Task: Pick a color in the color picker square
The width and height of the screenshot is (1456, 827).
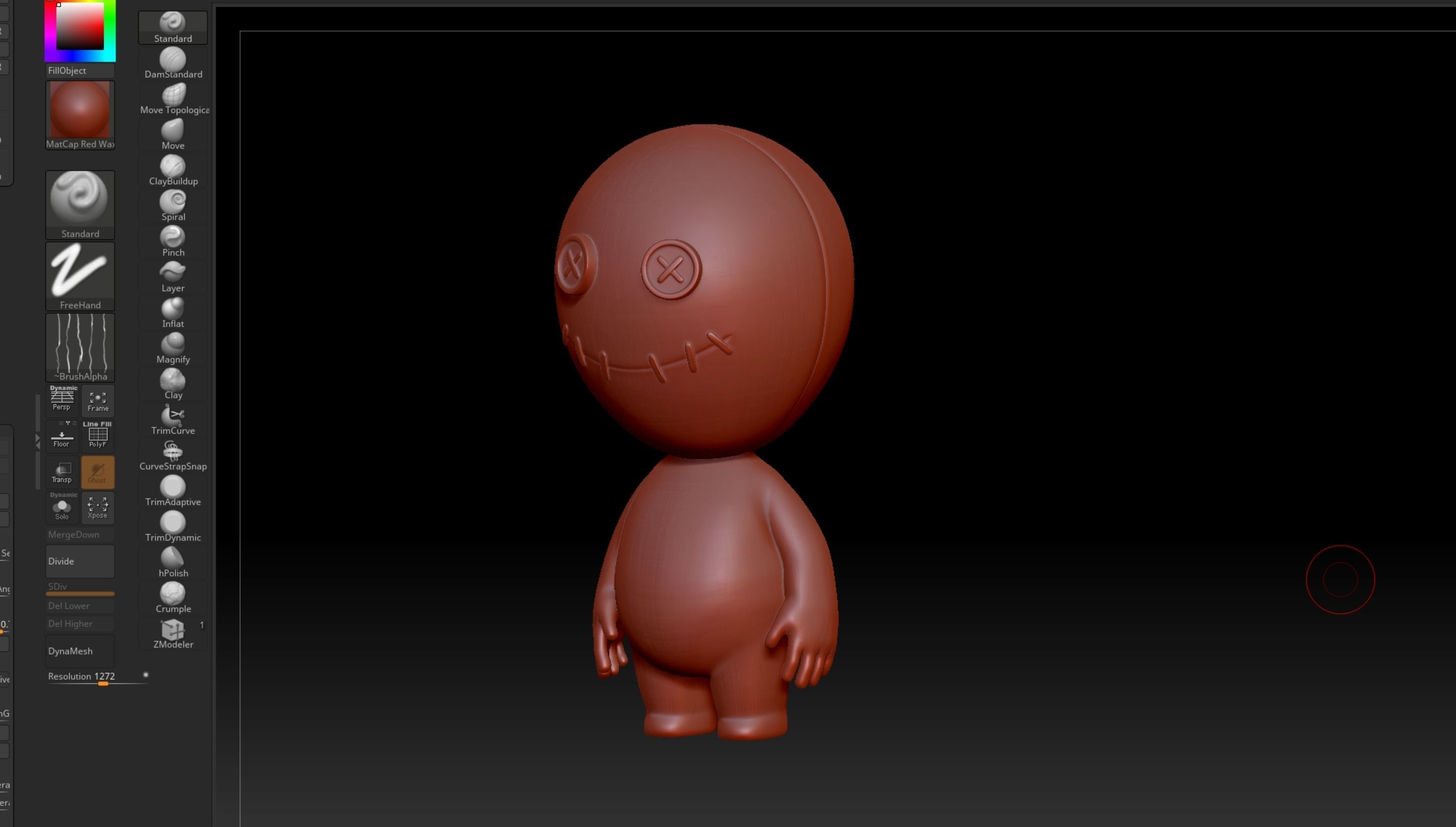Action: [x=80, y=26]
